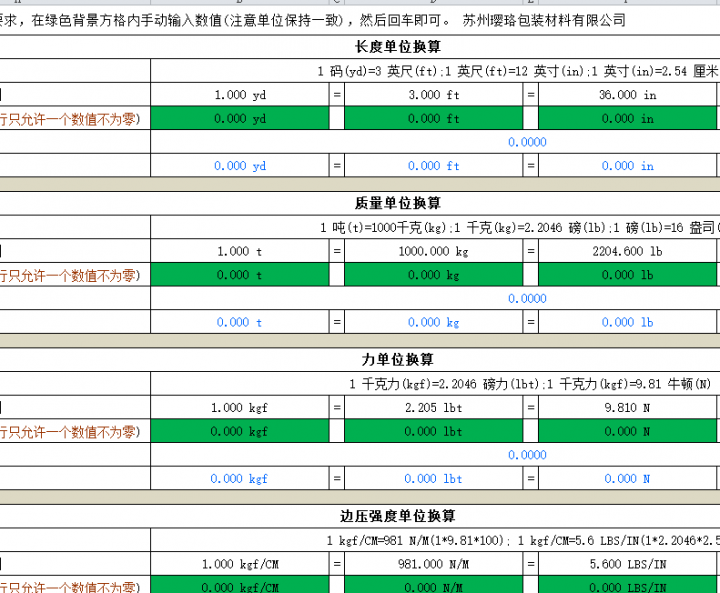
Task: Select the green lbt input cell
Action: click(433, 432)
